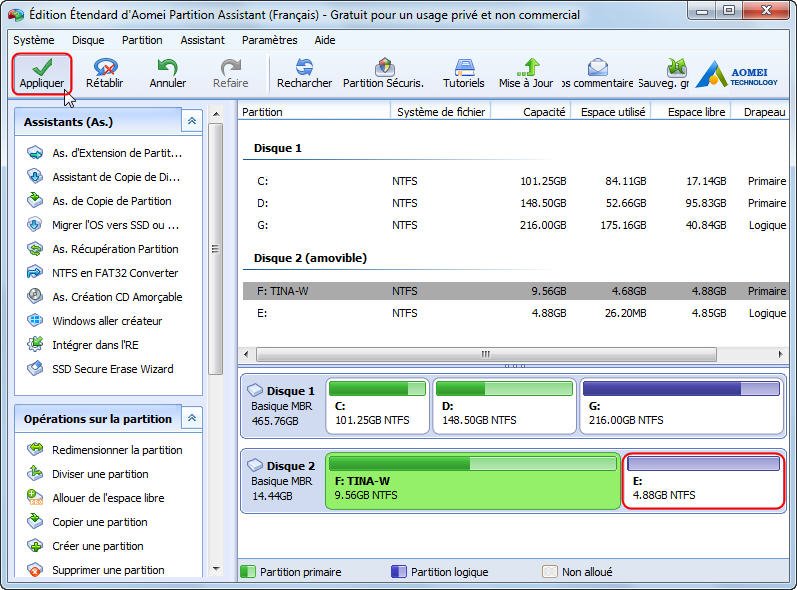Reload disks with Recharcher icon
797x590 pixels.
coord(304,74)
